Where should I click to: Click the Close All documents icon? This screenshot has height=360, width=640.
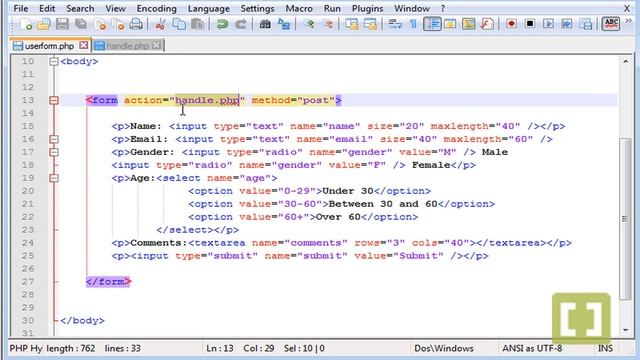tap(118, 24)
